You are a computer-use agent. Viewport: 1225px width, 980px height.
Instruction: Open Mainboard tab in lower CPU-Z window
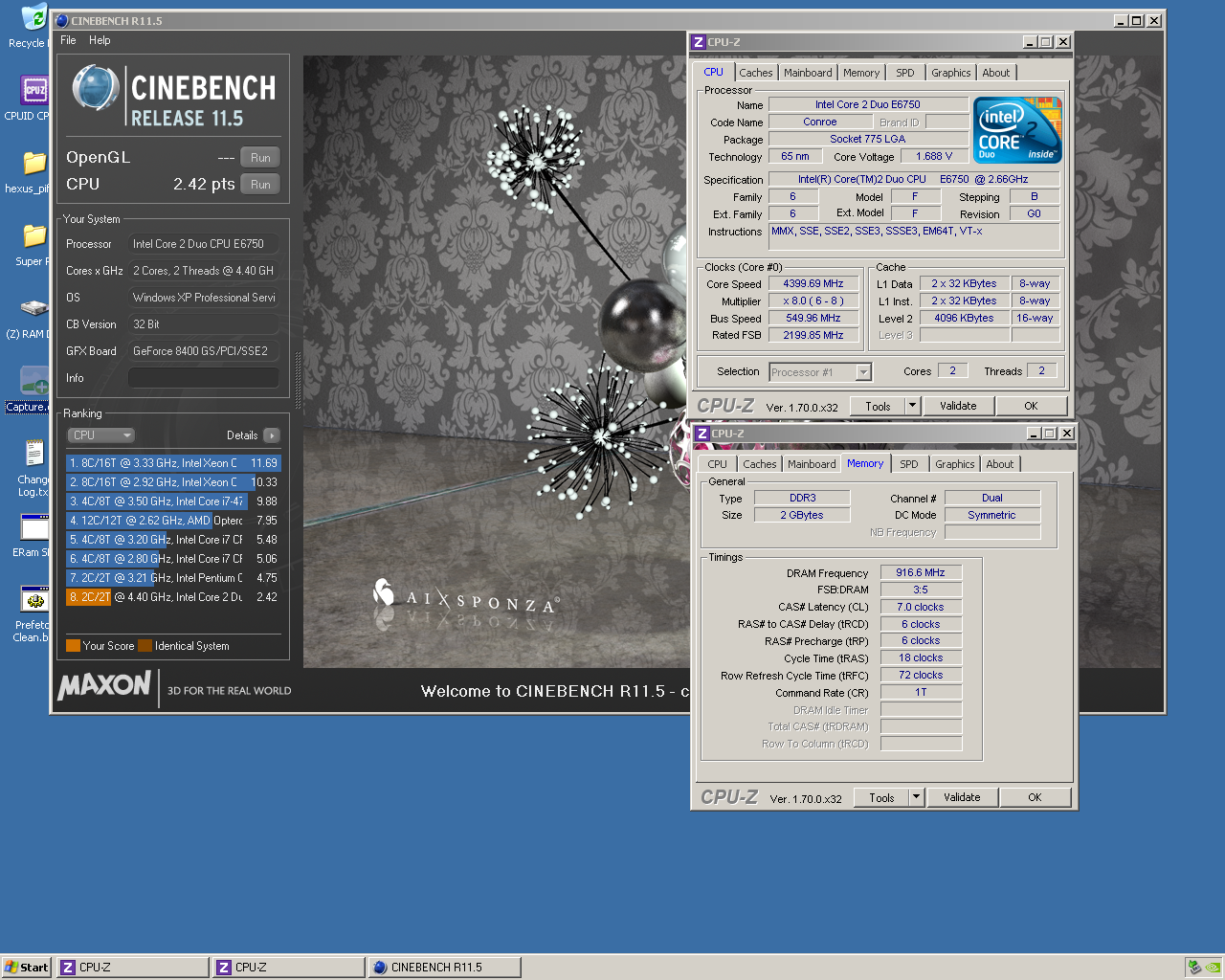tap(812, 464)
